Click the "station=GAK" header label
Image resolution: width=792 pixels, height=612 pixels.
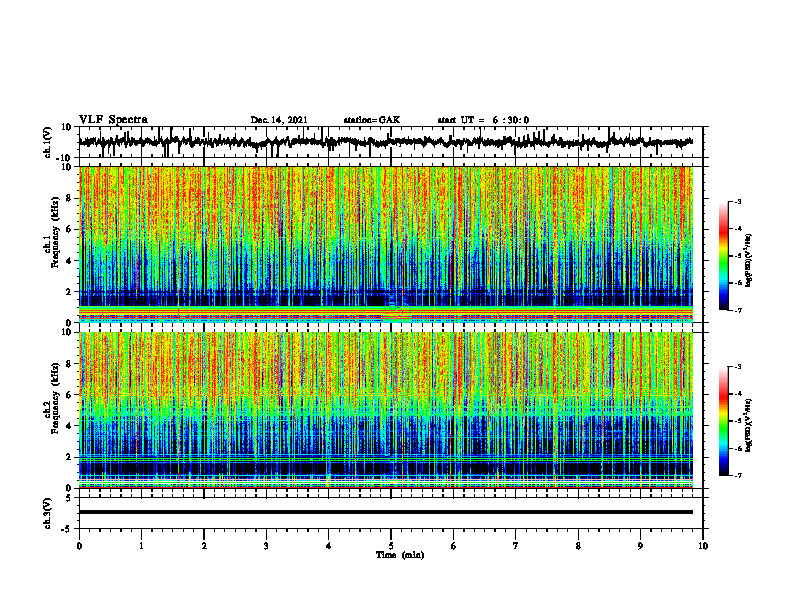(372, 120)
